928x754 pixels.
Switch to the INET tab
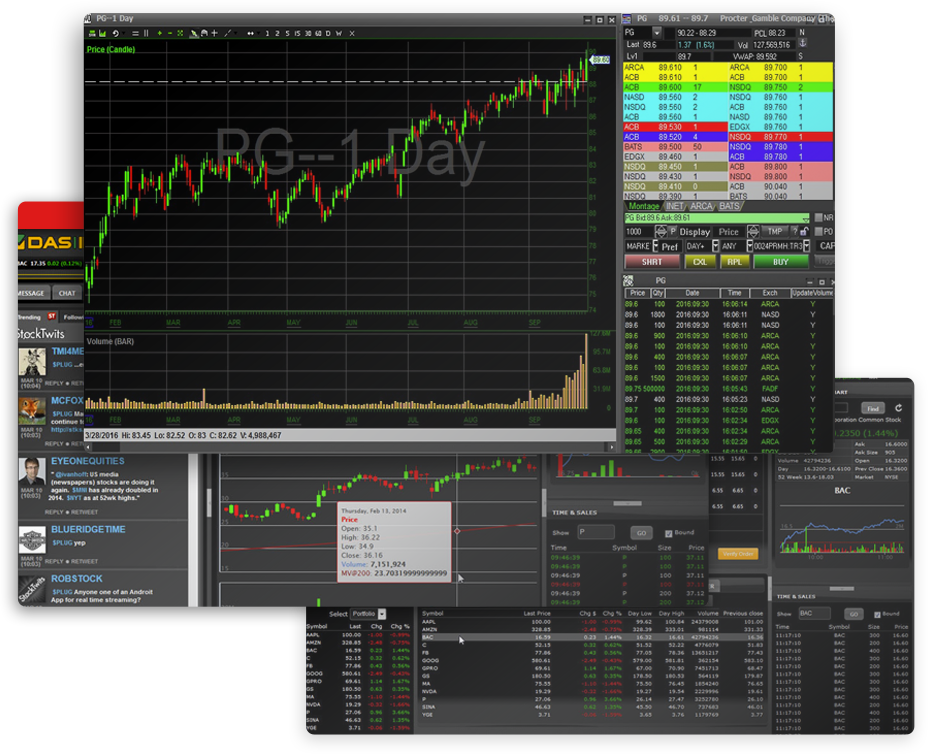674,206
